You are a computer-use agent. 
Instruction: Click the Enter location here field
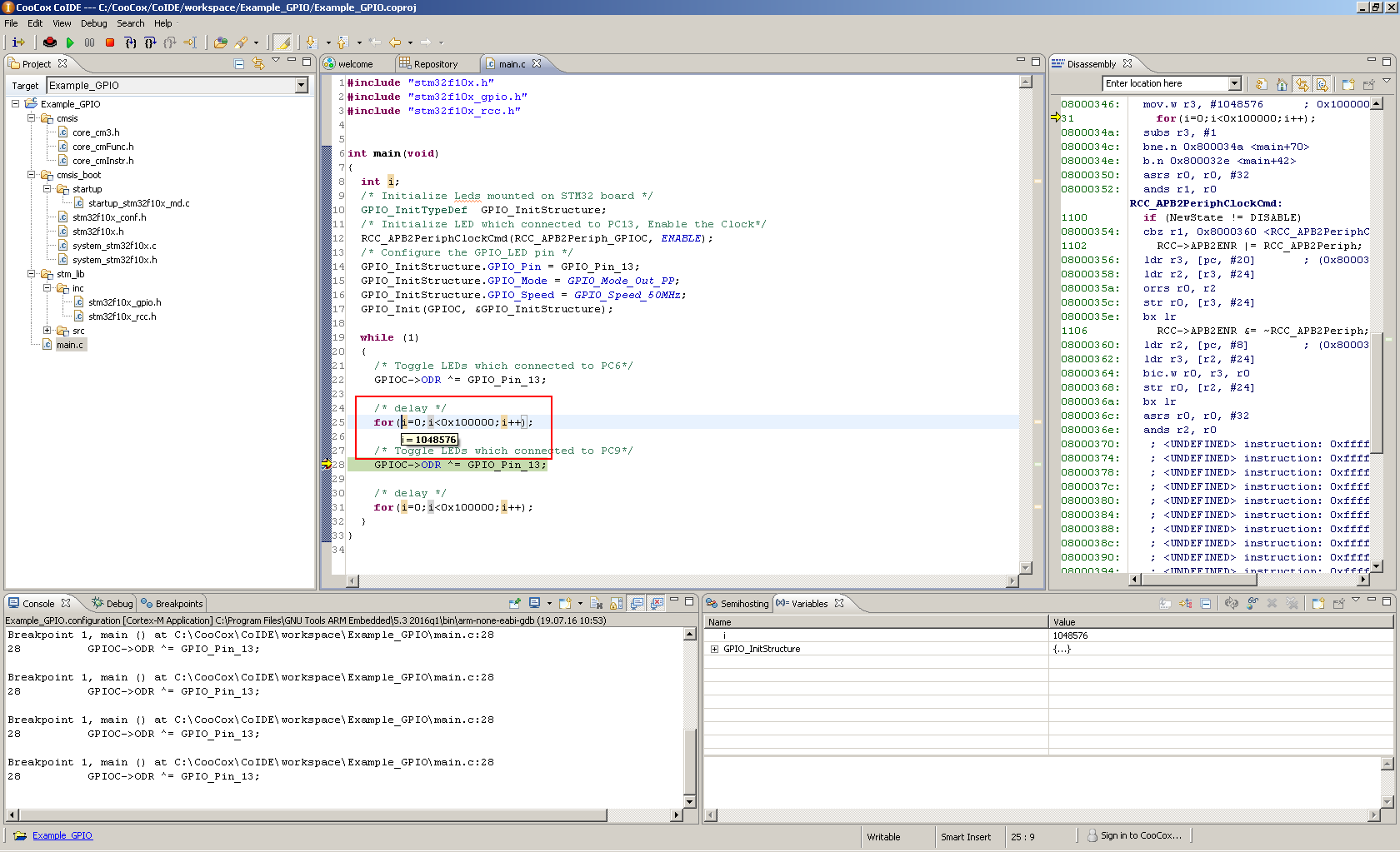(1164, 84)
